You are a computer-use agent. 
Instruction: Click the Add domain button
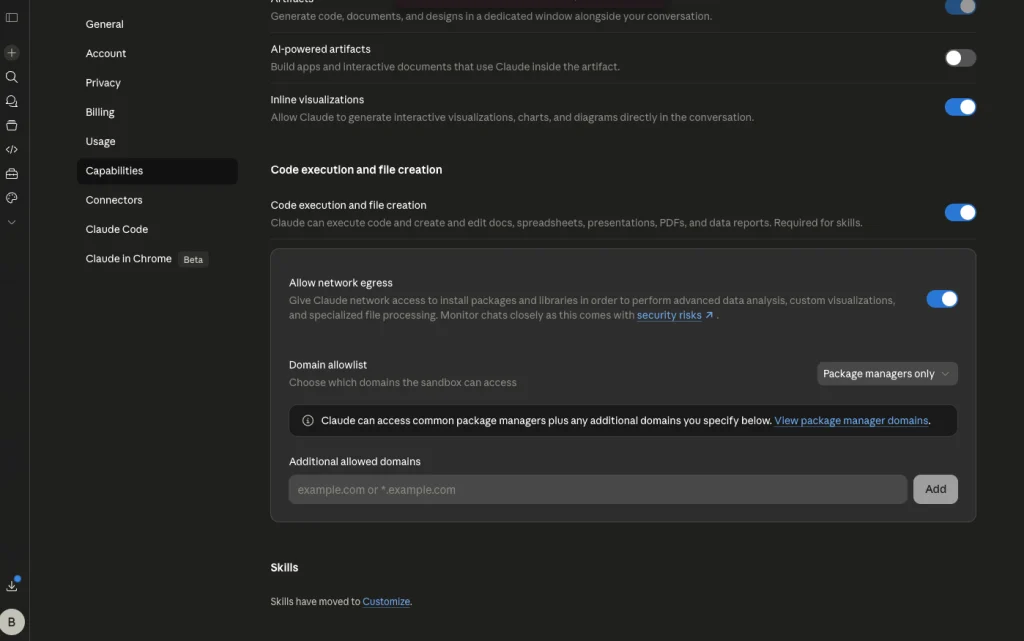click(x=935, y=490)
